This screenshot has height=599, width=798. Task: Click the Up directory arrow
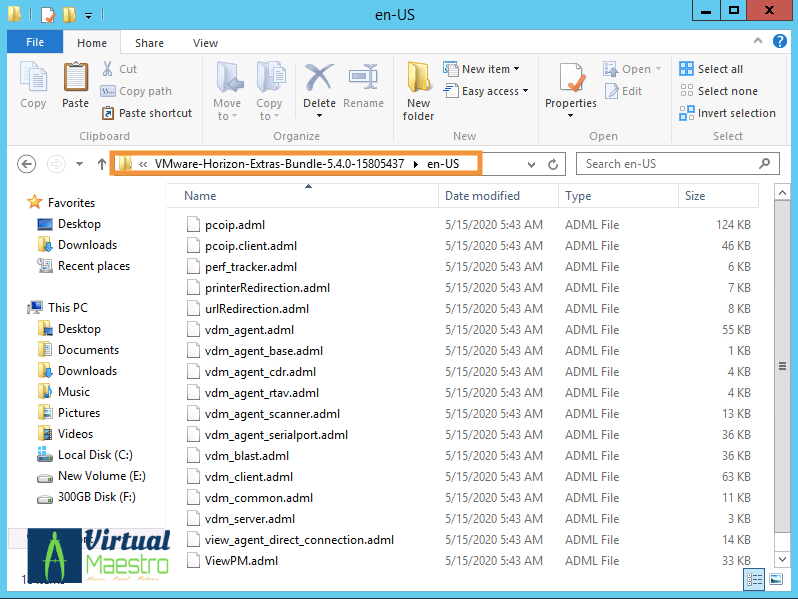pyautogui.click(x=102, y=164)
